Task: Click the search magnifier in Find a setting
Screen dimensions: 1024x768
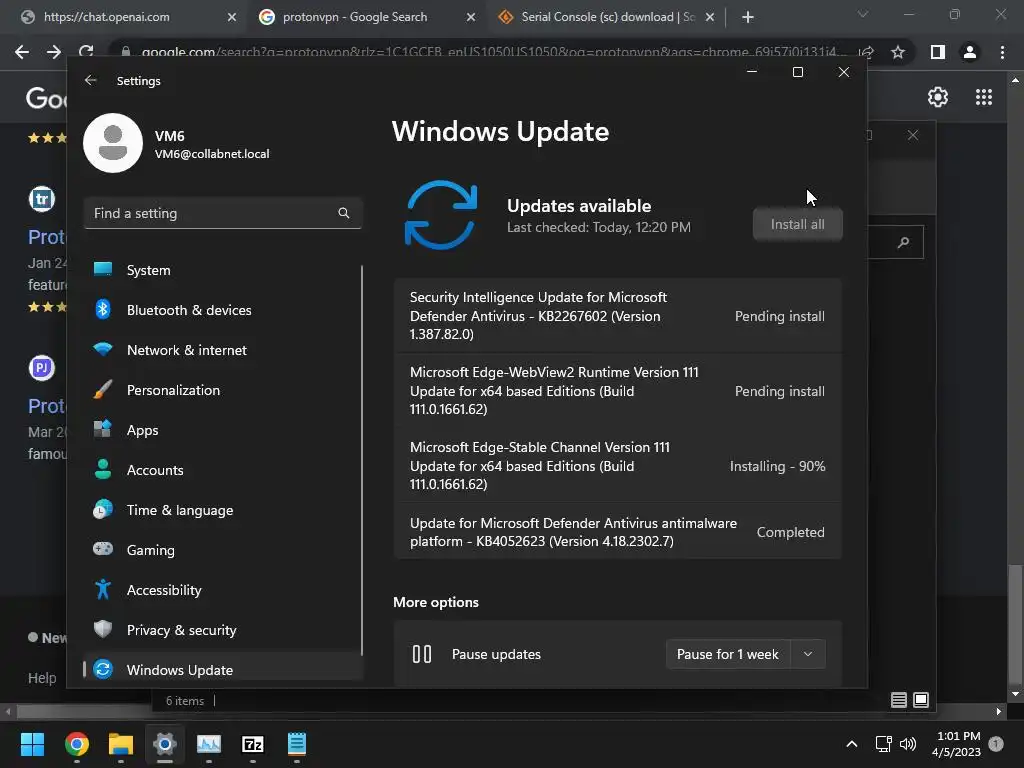Action: (344, 213)
